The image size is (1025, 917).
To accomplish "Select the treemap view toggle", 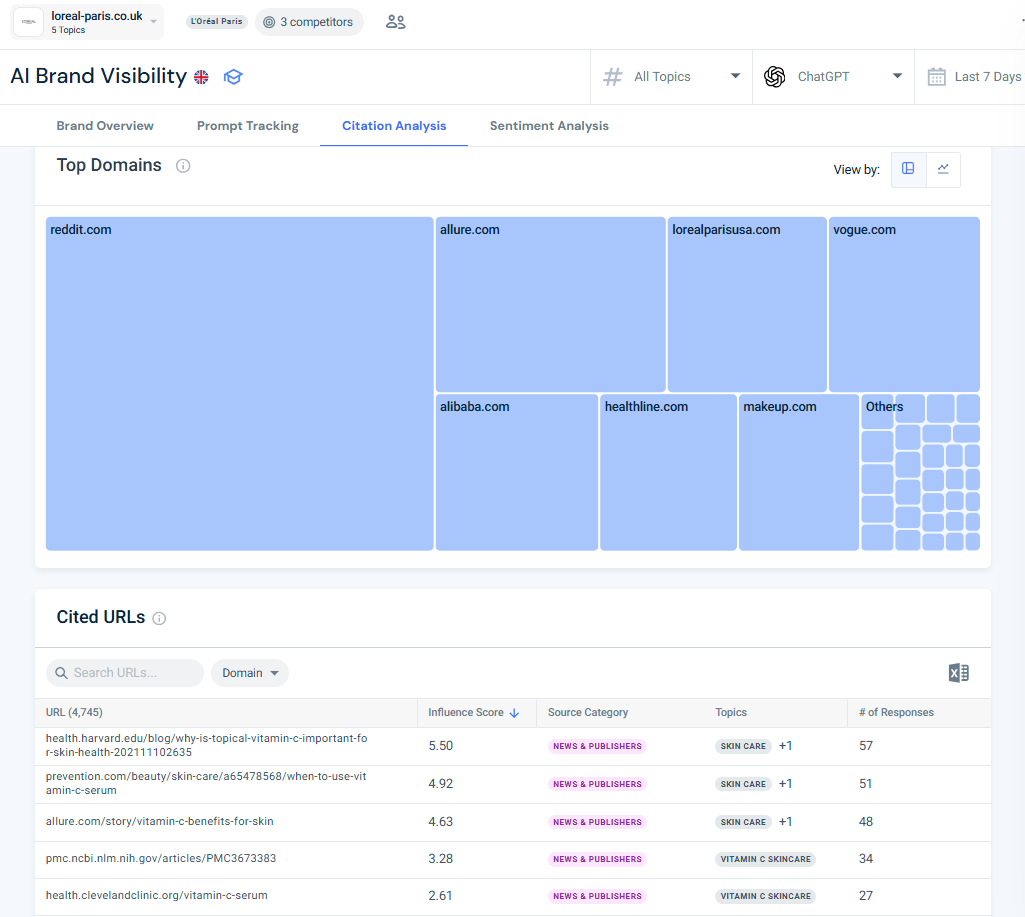I will pos(909,169).
